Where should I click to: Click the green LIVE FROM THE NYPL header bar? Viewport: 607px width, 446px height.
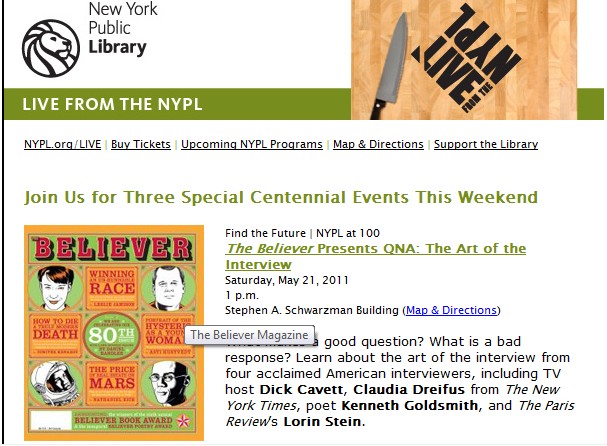click(x=300, y=103)
